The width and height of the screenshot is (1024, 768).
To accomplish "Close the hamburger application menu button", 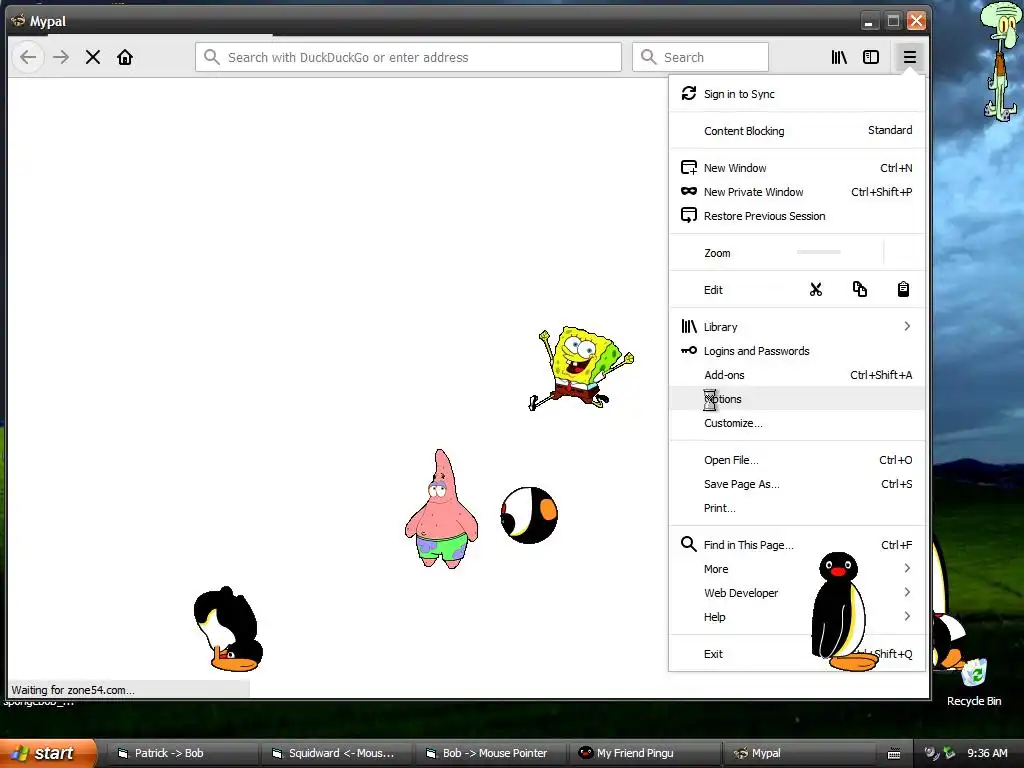I will 910,57.
